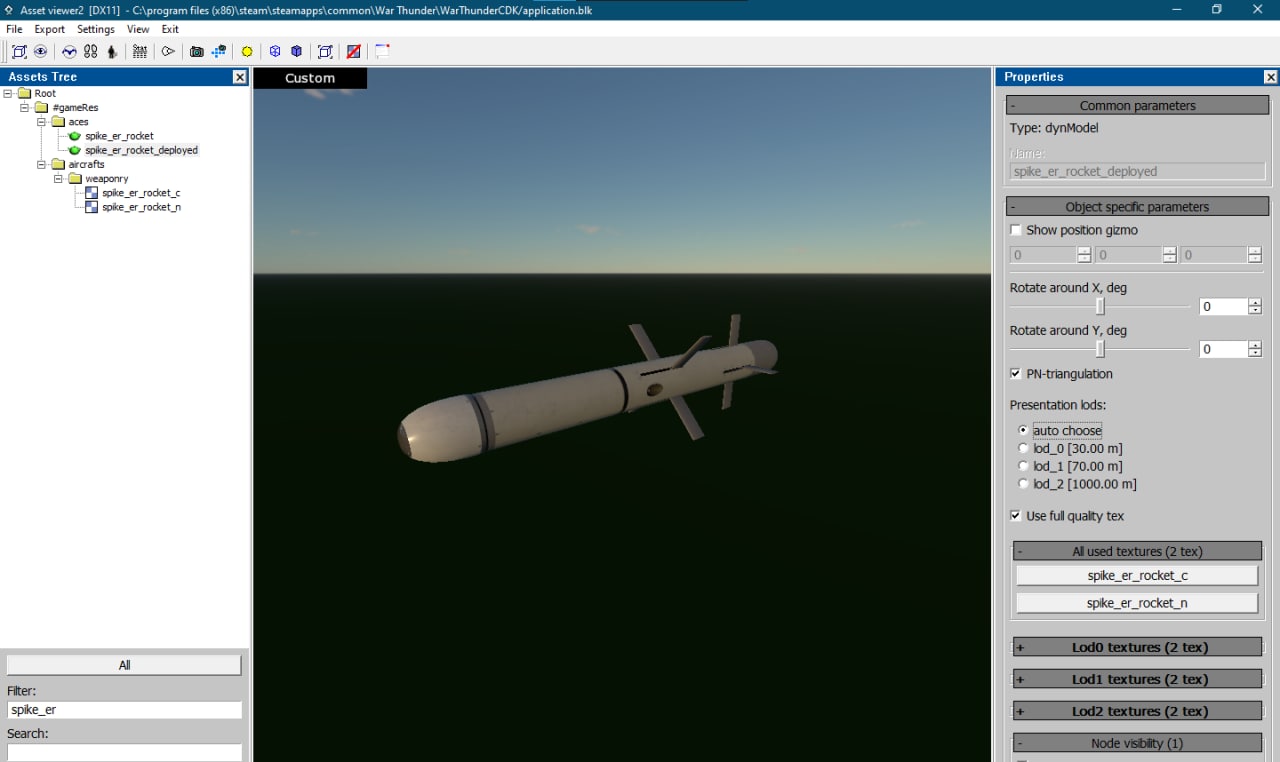Collapse the weaponry folder node
Screen dimensions: 1280x762
click(x=59, y=179)
